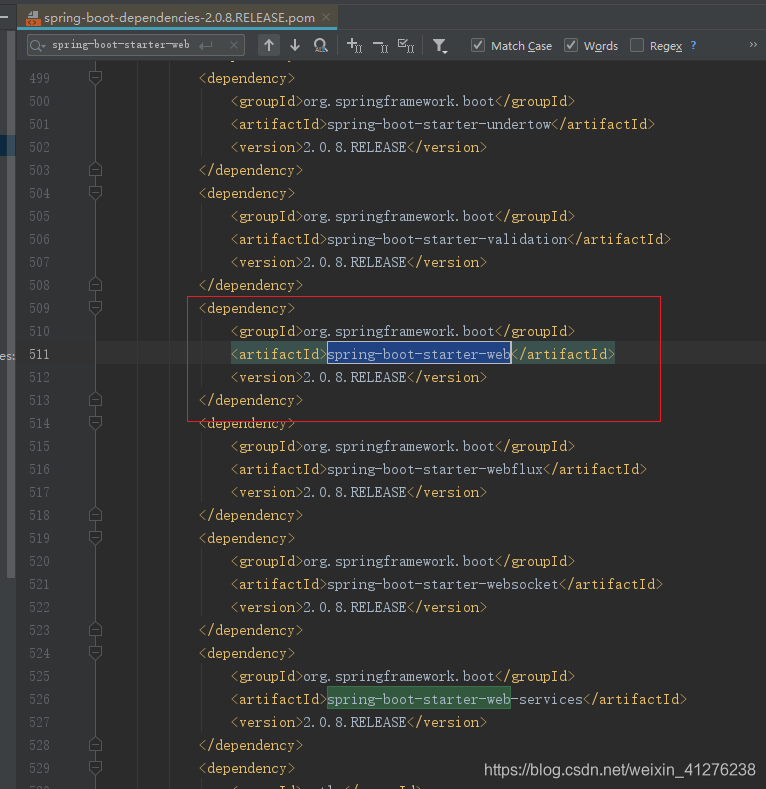Collapse dependency block at line 504
766x789 pixels.
[x=96, y=192]
